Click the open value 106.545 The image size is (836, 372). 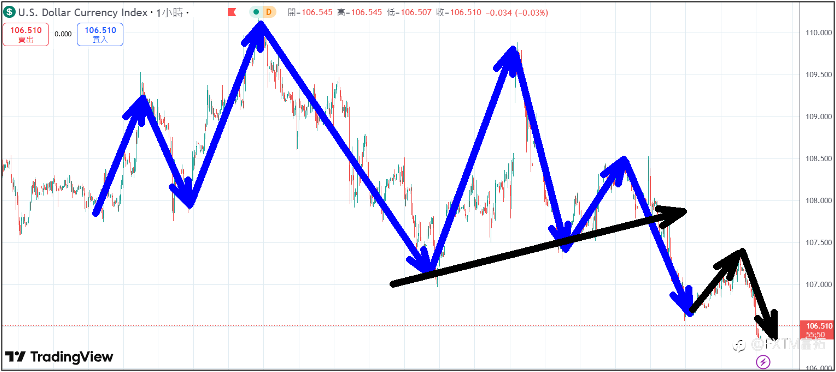point(317,12)
